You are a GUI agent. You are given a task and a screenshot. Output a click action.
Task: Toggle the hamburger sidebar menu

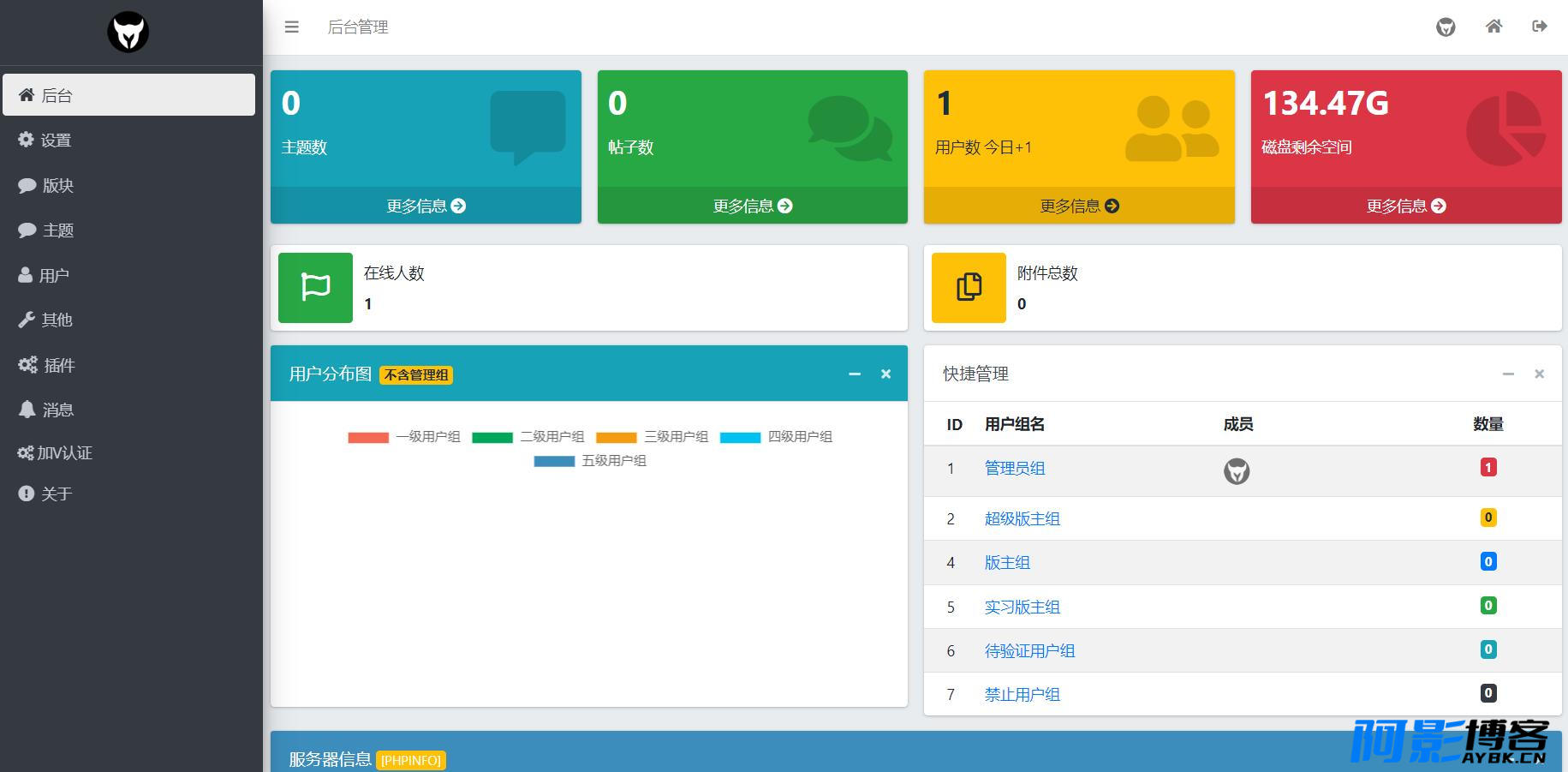(292, 27)
